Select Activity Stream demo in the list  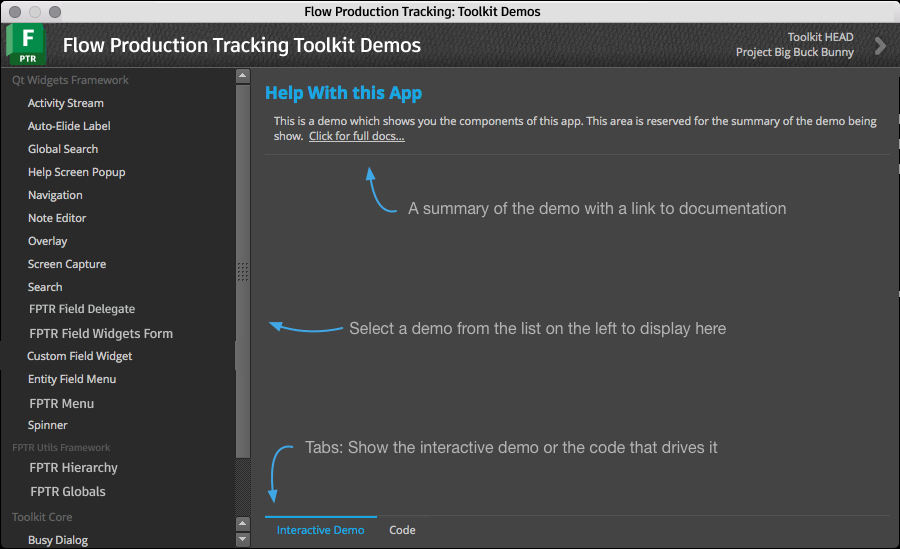[x=66, y=103]
